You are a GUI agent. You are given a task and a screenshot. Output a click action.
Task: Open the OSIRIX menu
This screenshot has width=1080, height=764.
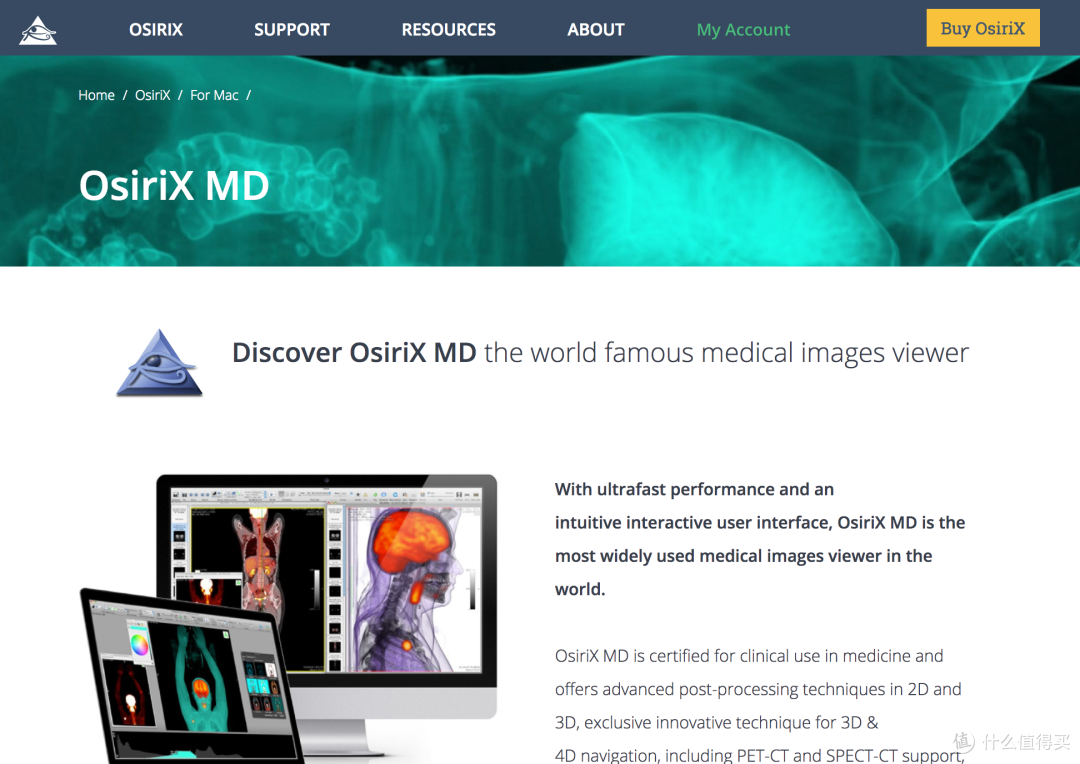156,30
